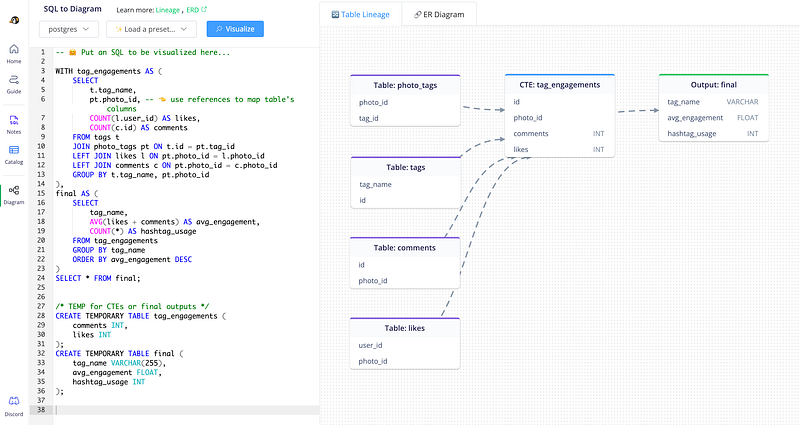Image resolution: width=800 pixels, height=425 pixels.
Task: Follow the ERD learn more link
Action: tap(192, 10)
